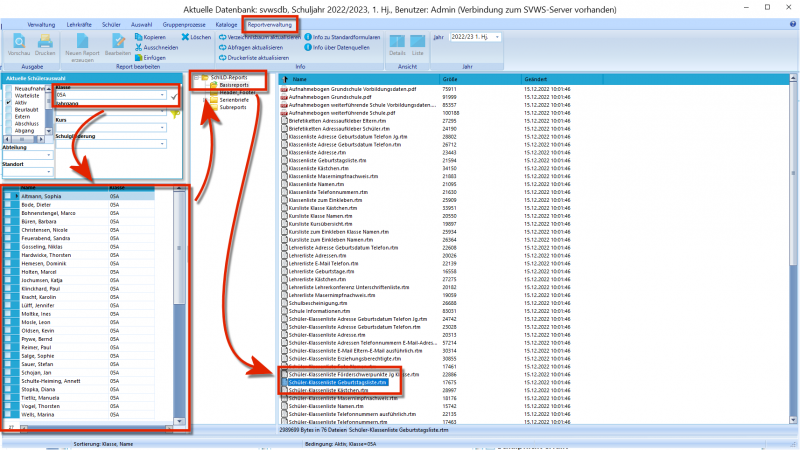The height and width of the screenshot is (450, 800).
Task: Refresh with Abfragen aktualisieren
Action: click(x=251, y=47)
